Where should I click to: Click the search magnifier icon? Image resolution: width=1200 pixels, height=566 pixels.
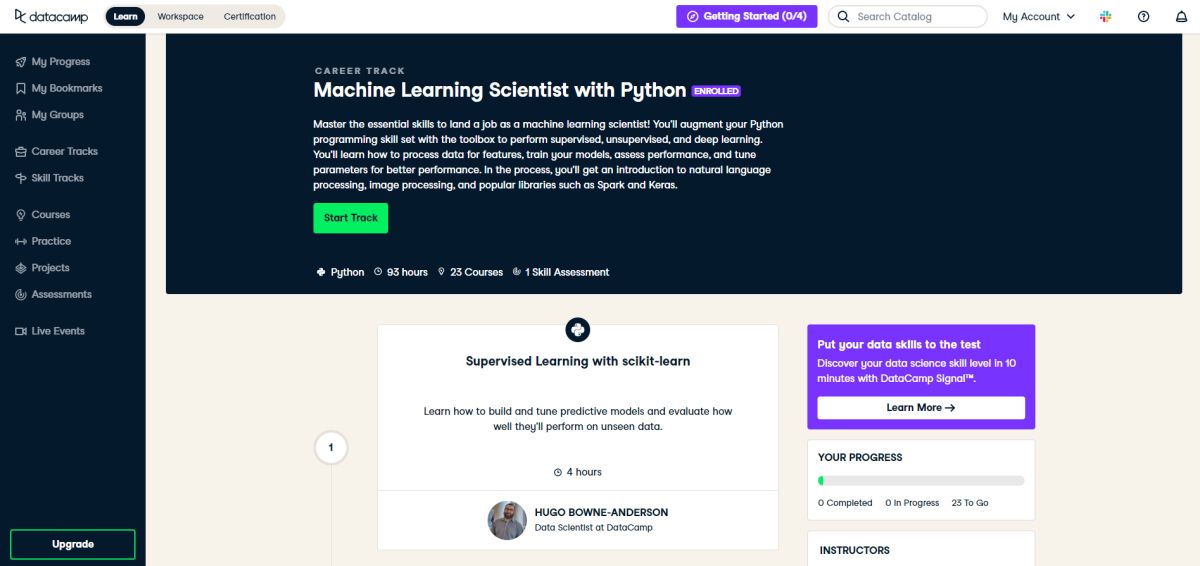click(843, 16)
